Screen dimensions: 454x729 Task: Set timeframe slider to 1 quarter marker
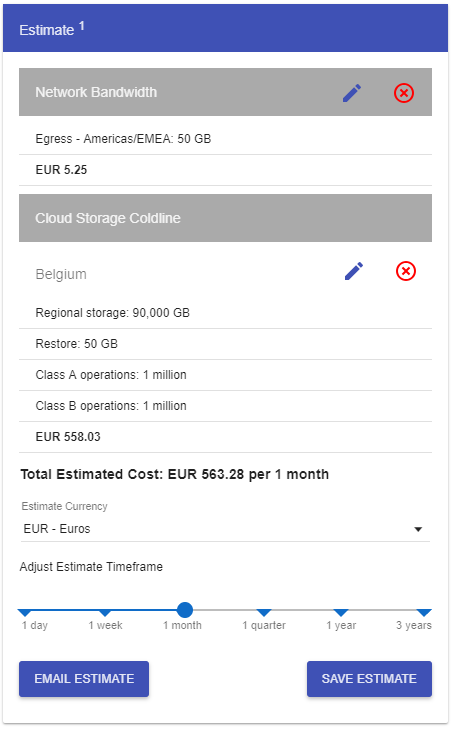[263, 613]
